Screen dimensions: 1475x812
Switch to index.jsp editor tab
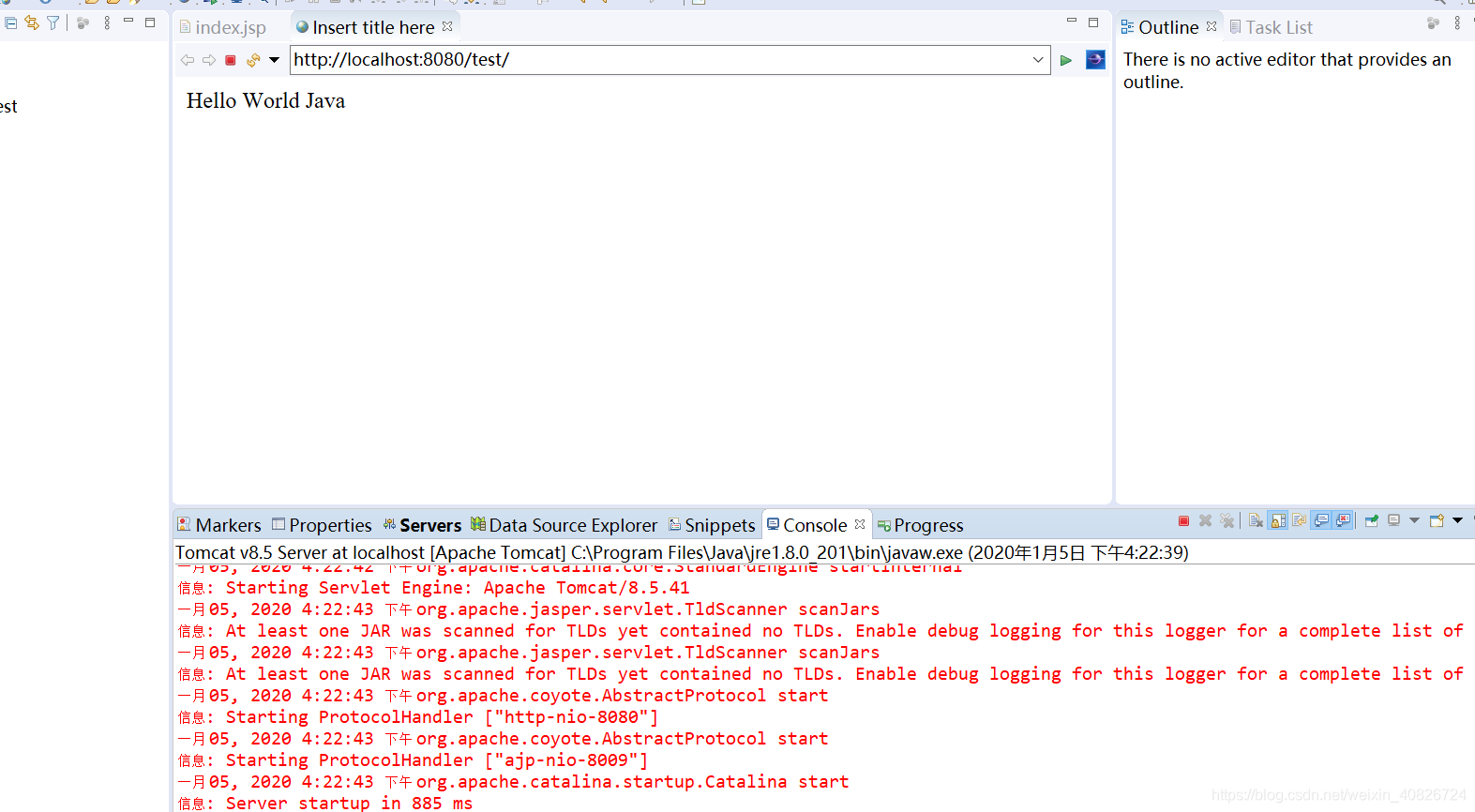pos(223,27)
